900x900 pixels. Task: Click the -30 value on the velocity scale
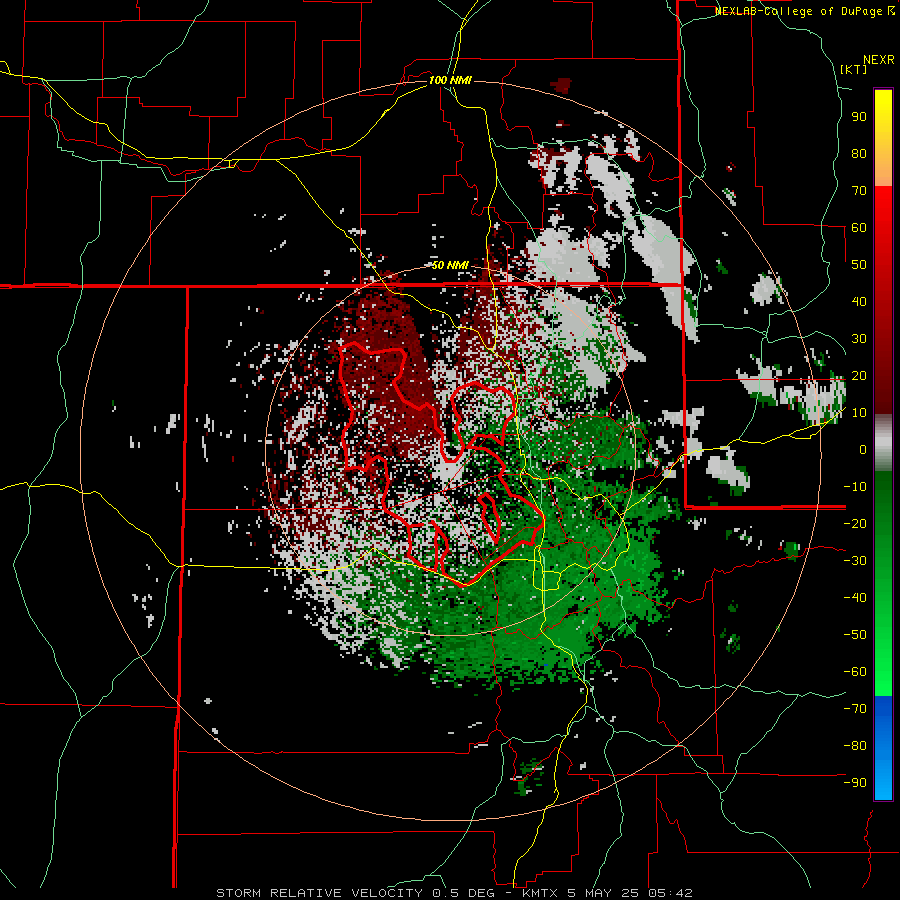tap(855, 561)
